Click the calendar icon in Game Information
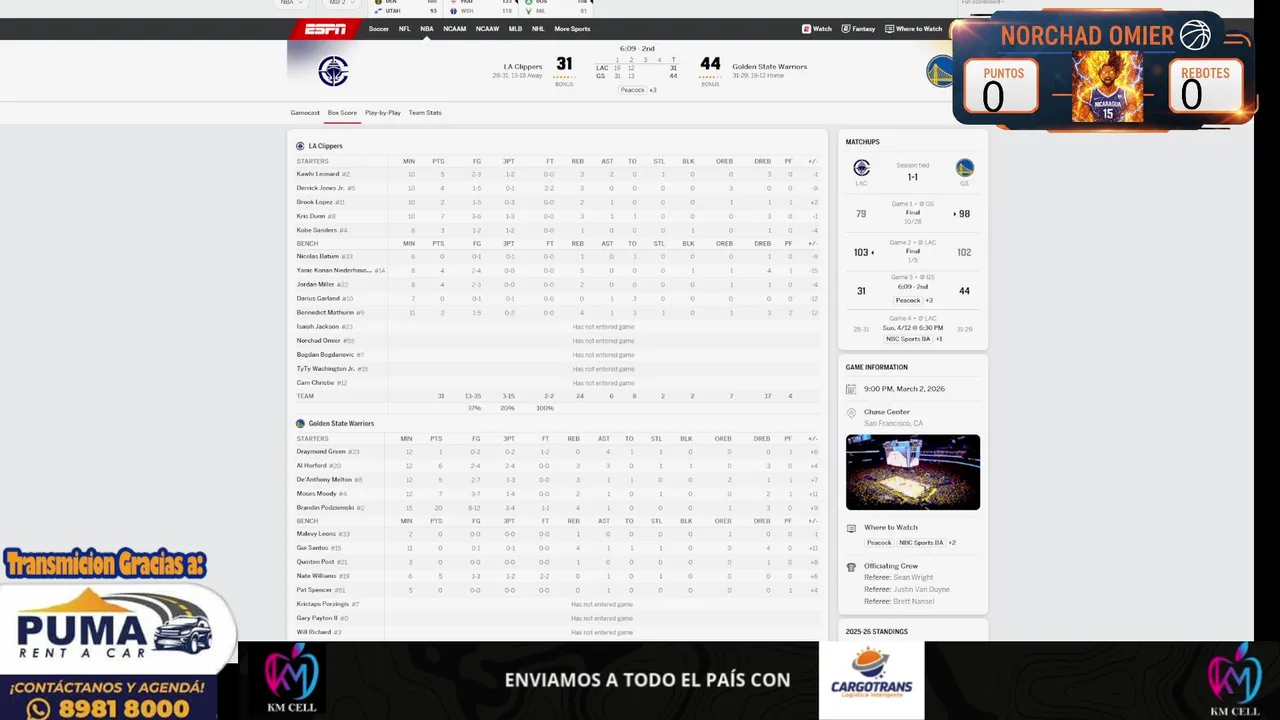 [851, 389]
